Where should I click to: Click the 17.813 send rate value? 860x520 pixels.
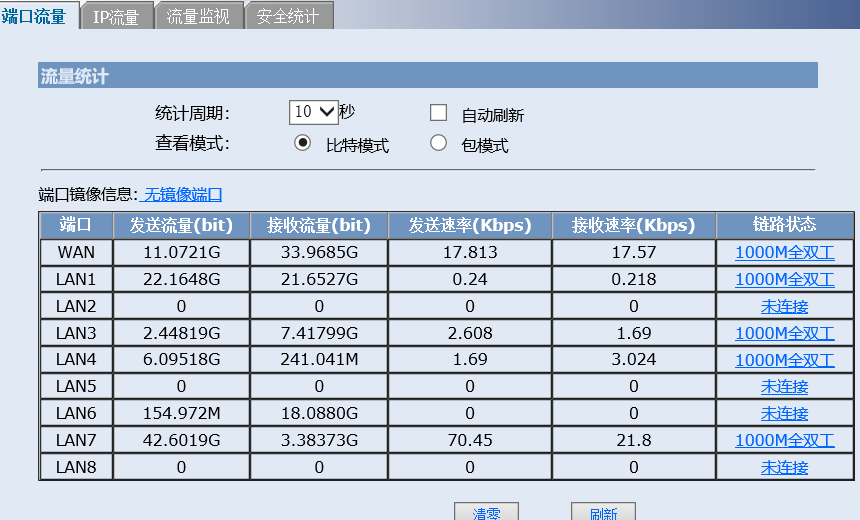[470, 252]
